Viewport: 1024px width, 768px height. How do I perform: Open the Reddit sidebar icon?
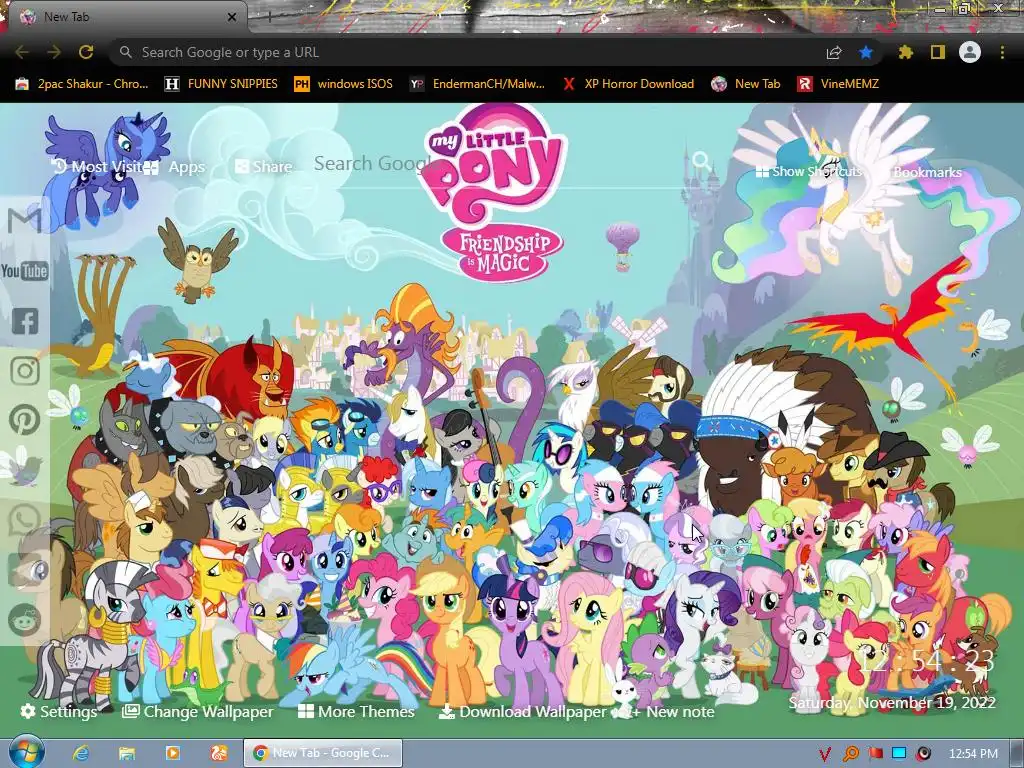[x=25, y=619]
